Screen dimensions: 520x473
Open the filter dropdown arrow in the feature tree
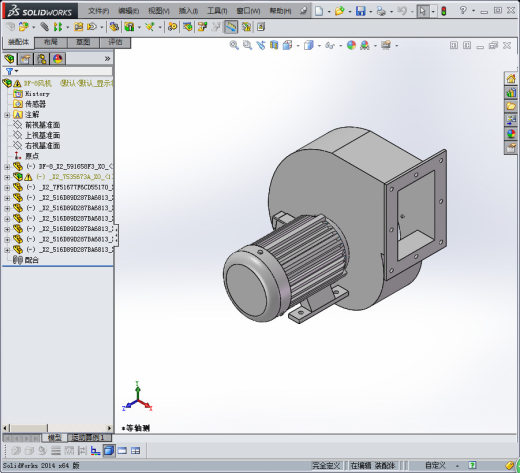coord(16,71)
